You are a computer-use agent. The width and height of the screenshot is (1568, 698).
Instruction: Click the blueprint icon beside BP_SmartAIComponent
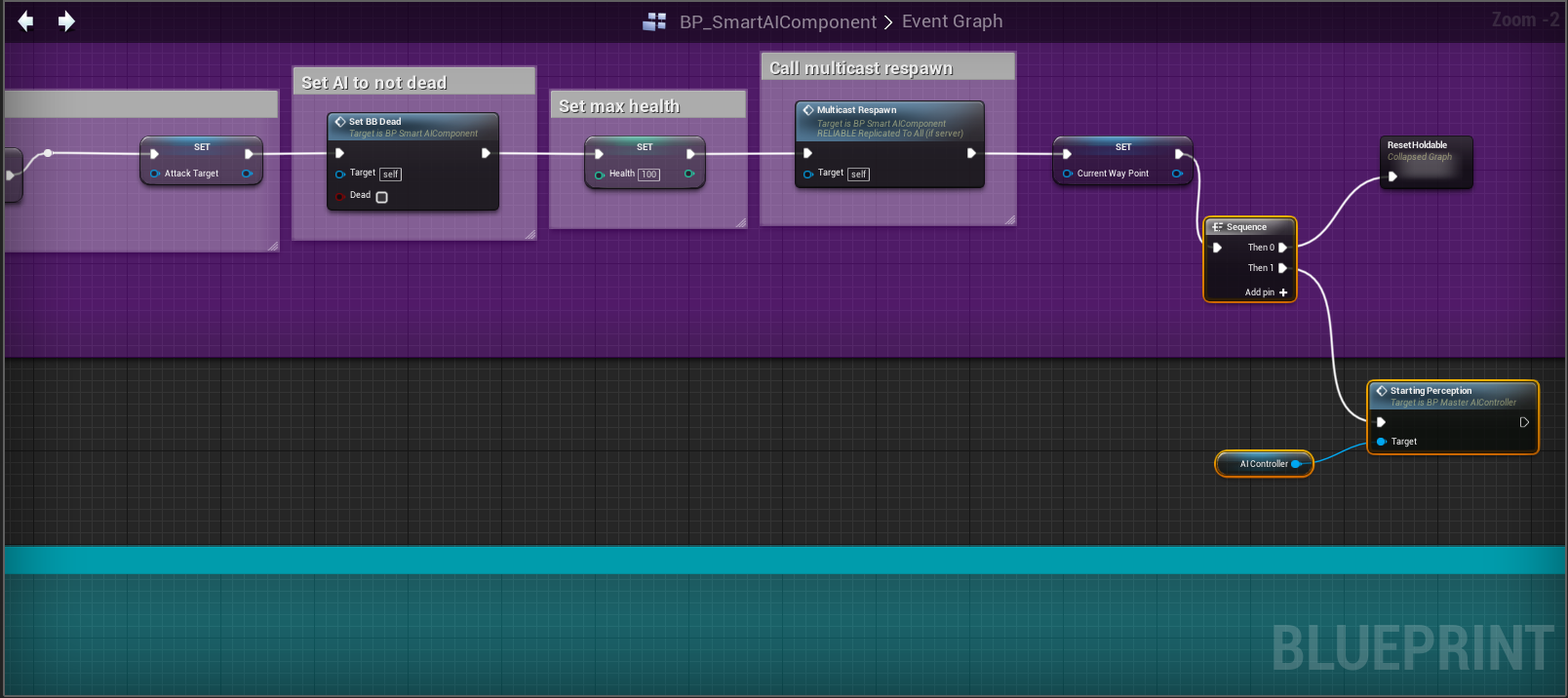[x=654, y=21]
